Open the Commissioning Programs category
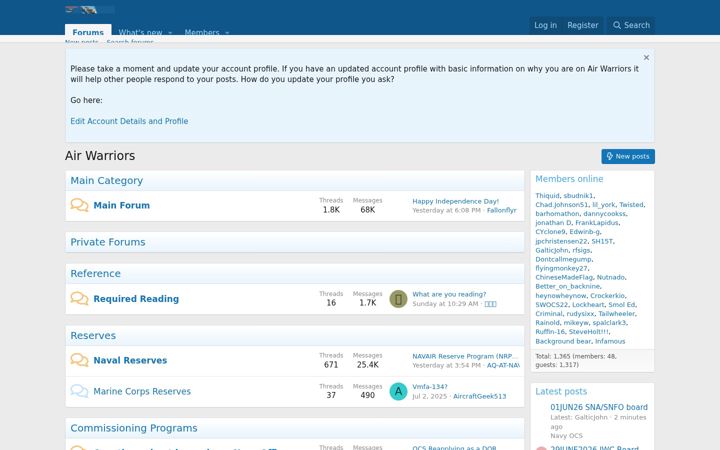720x450 pixels. pos(134,428)
